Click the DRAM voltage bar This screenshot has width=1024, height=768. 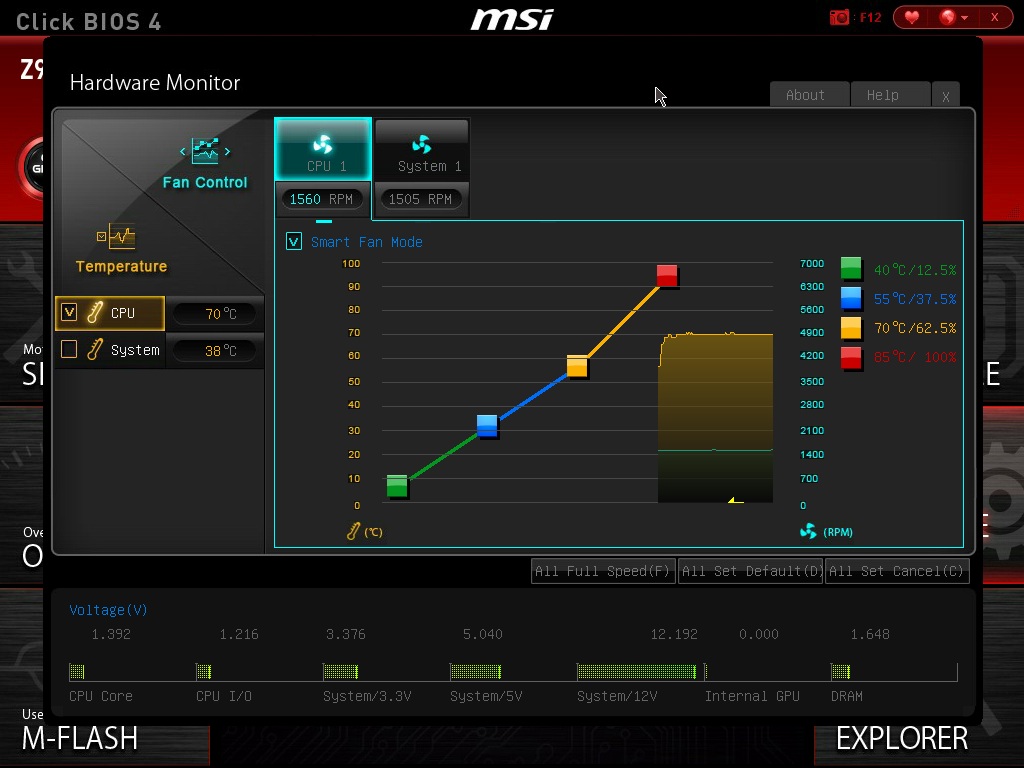[x=840, y=671]
